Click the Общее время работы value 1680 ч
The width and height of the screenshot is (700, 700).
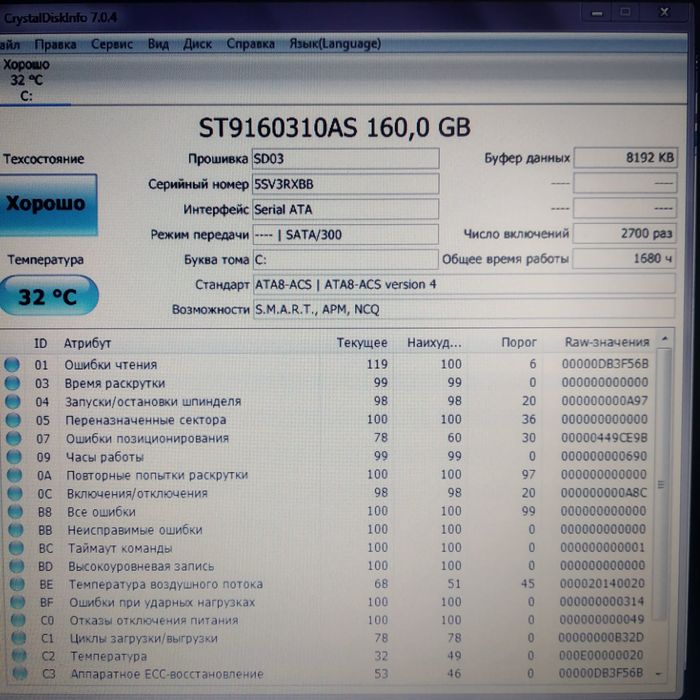(624, 258)
